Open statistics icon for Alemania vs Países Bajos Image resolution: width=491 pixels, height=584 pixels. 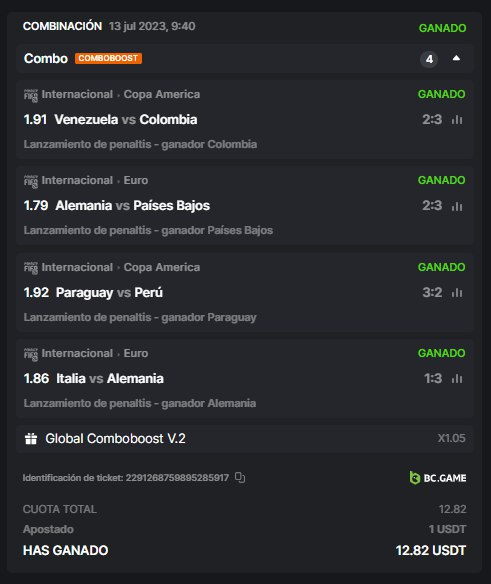coord(457,206)
